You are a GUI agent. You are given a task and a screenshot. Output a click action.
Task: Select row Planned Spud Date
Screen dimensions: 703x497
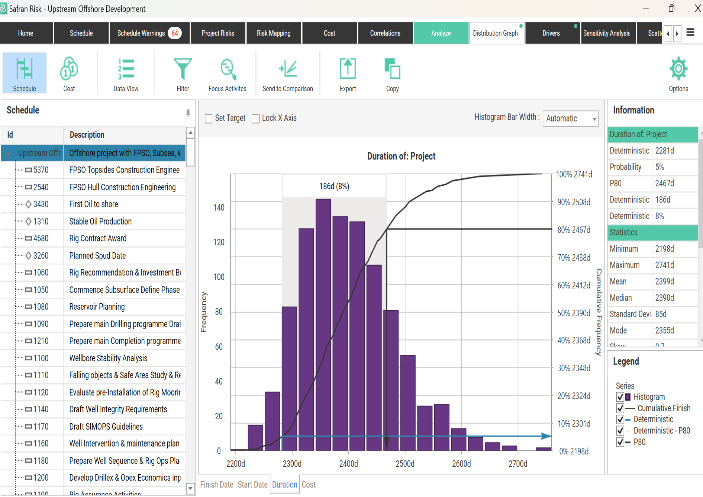point(93,255)
